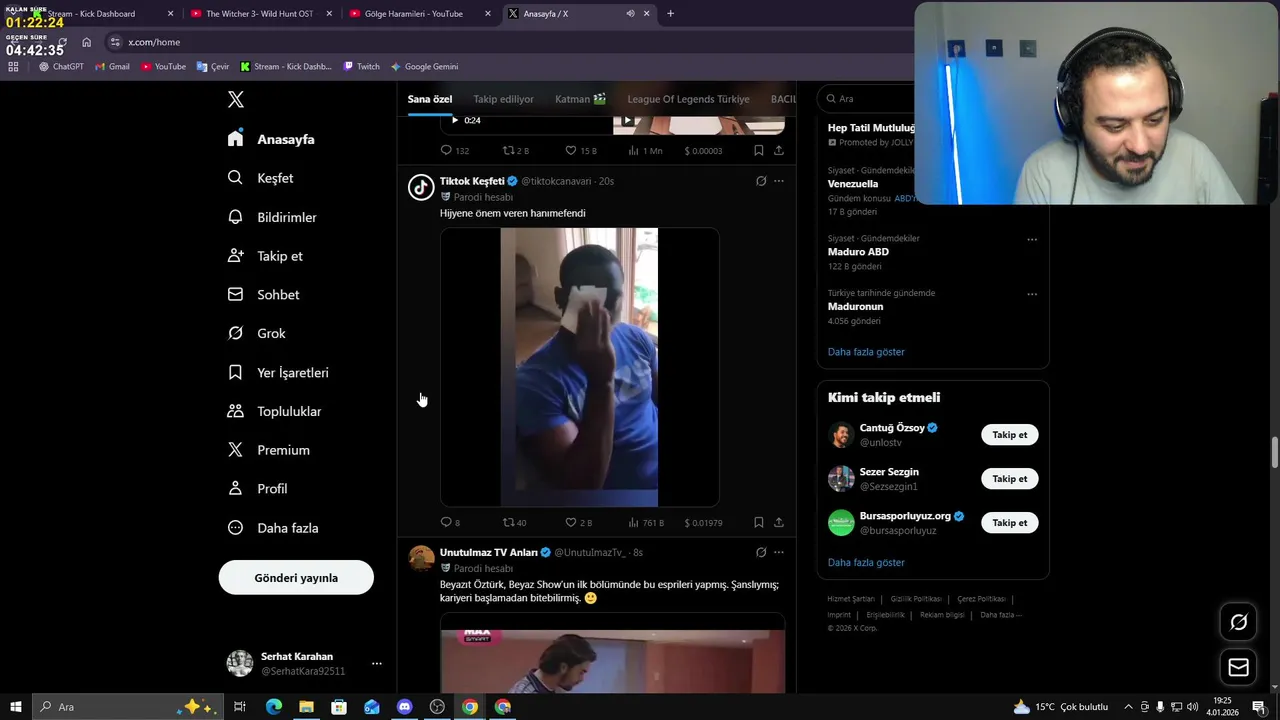The height and width of the screenshot is (720, 1280).
Task: Play the Tiktok Keşfeti video
Action: tap(579, 367)
